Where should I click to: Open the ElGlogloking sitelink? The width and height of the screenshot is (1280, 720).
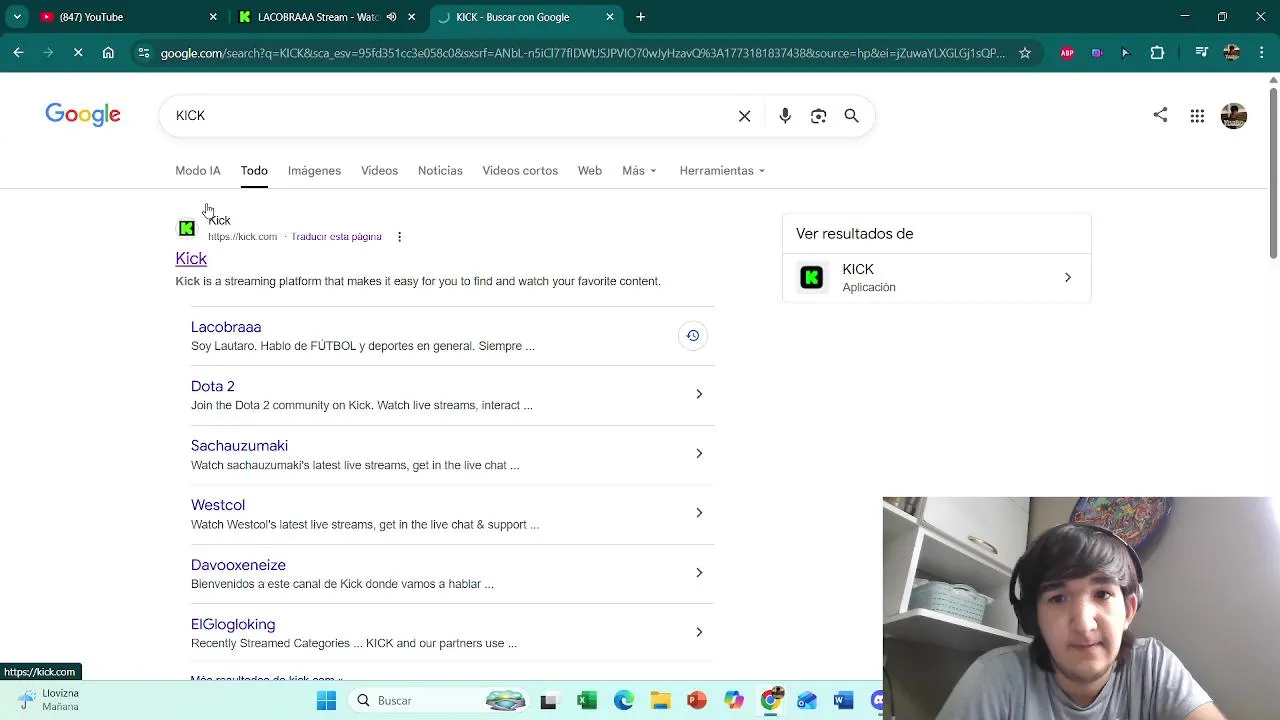(x=233, y=624)
